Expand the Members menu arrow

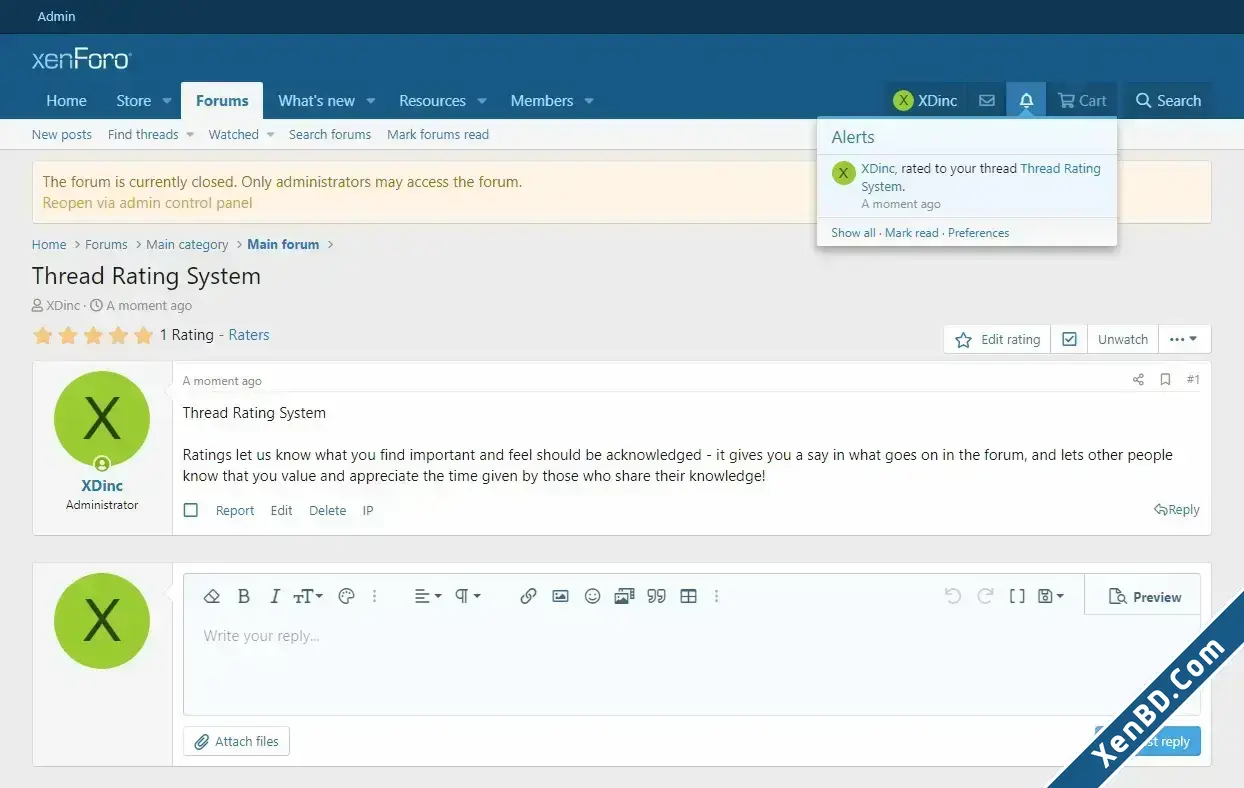[589, 101]
